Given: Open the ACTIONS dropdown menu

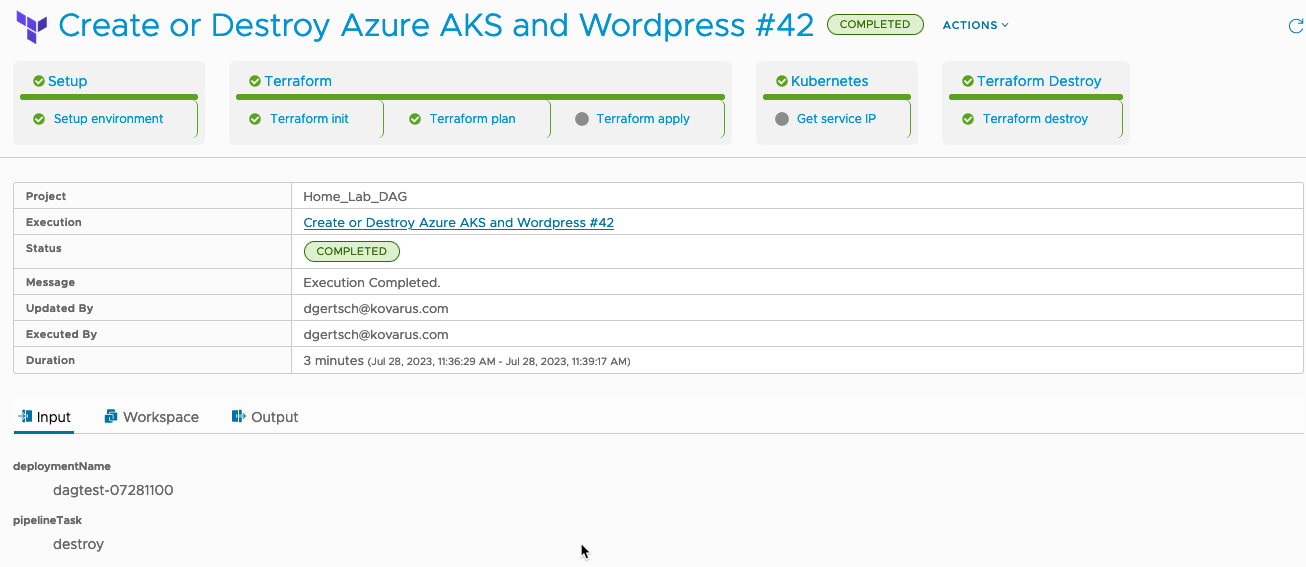Looking at the screenshot, I should (x=976, y=25).
